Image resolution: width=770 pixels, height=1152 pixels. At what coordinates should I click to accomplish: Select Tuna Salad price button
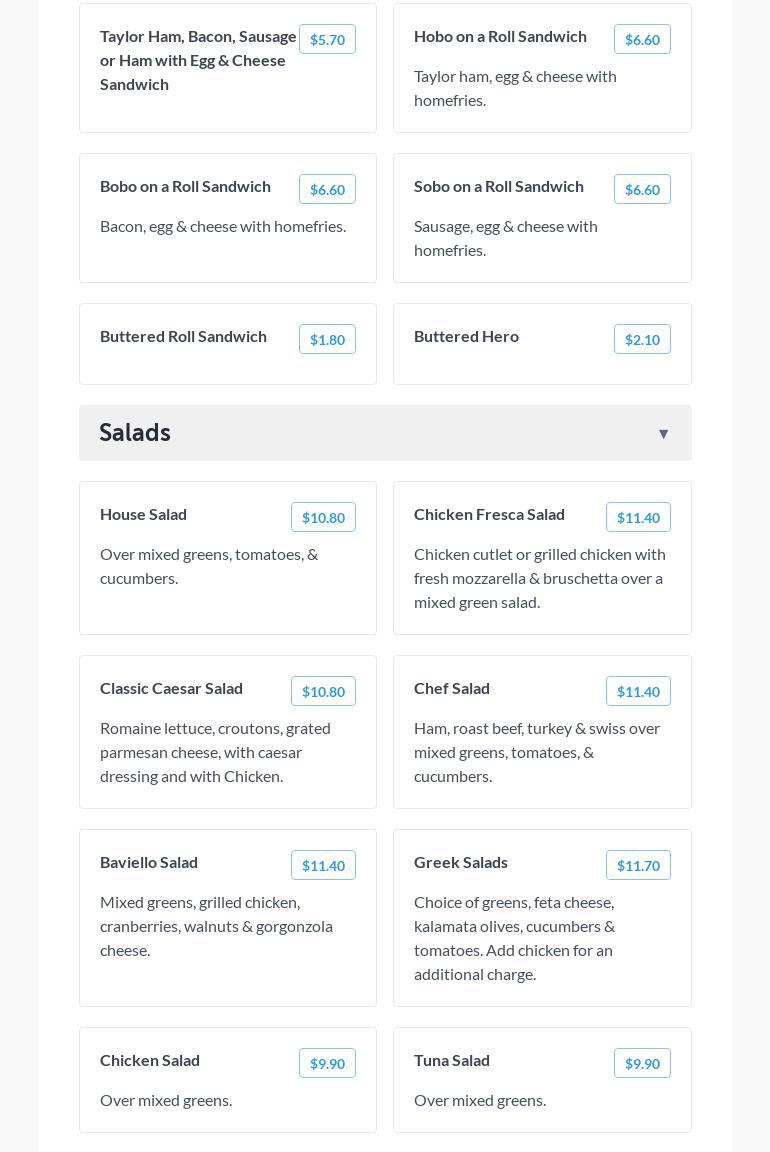point(642,1064)
